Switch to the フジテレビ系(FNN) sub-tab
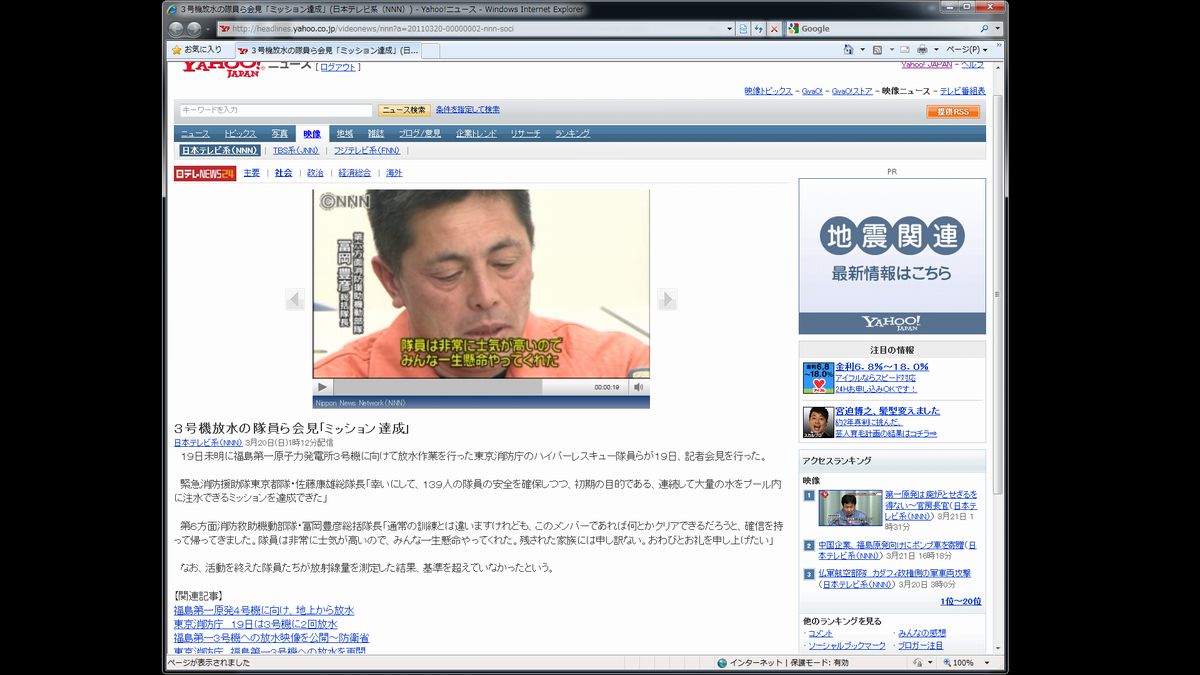The image size is (1200, 675). point(367,150)
